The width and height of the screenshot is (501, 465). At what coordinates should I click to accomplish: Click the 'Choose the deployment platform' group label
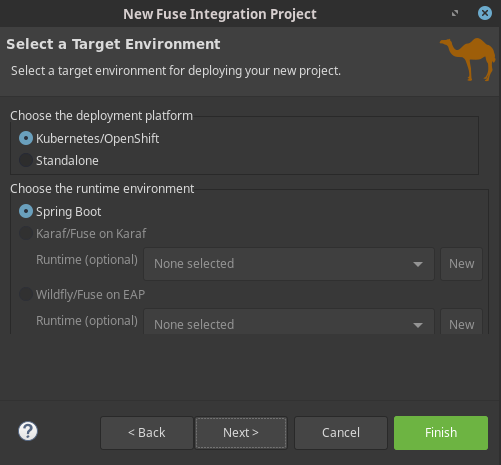point(101,116)
